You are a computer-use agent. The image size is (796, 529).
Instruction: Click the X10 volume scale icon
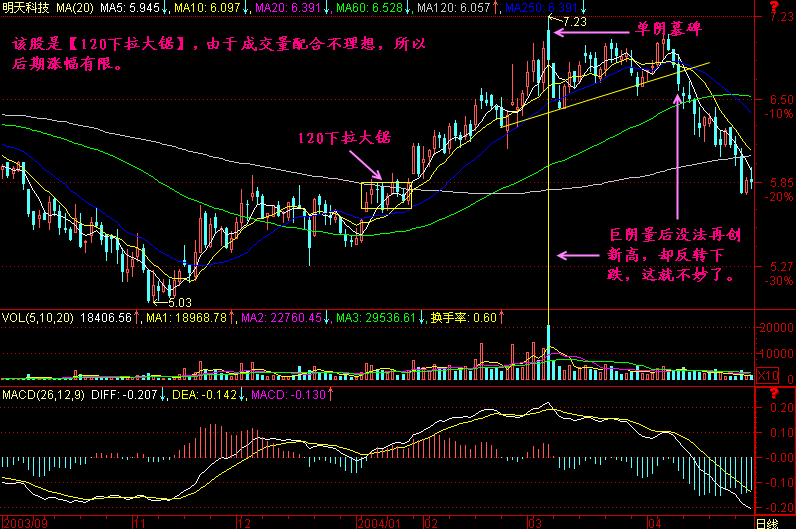click(x=765, y=375)
